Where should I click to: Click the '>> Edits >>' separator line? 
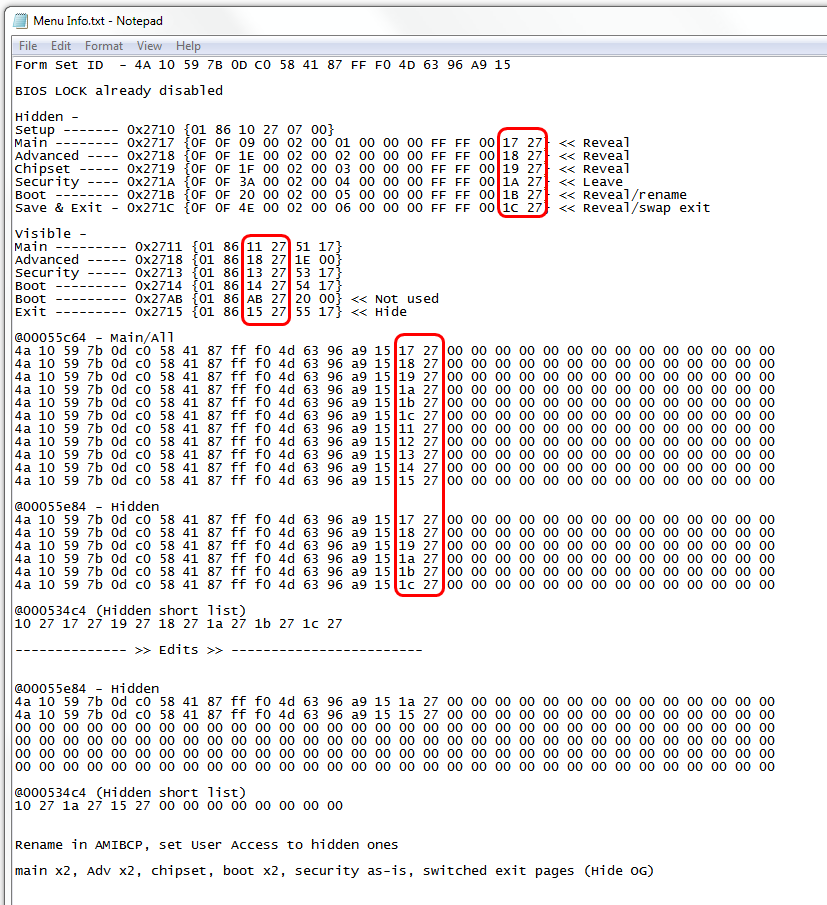pos(219,650)
